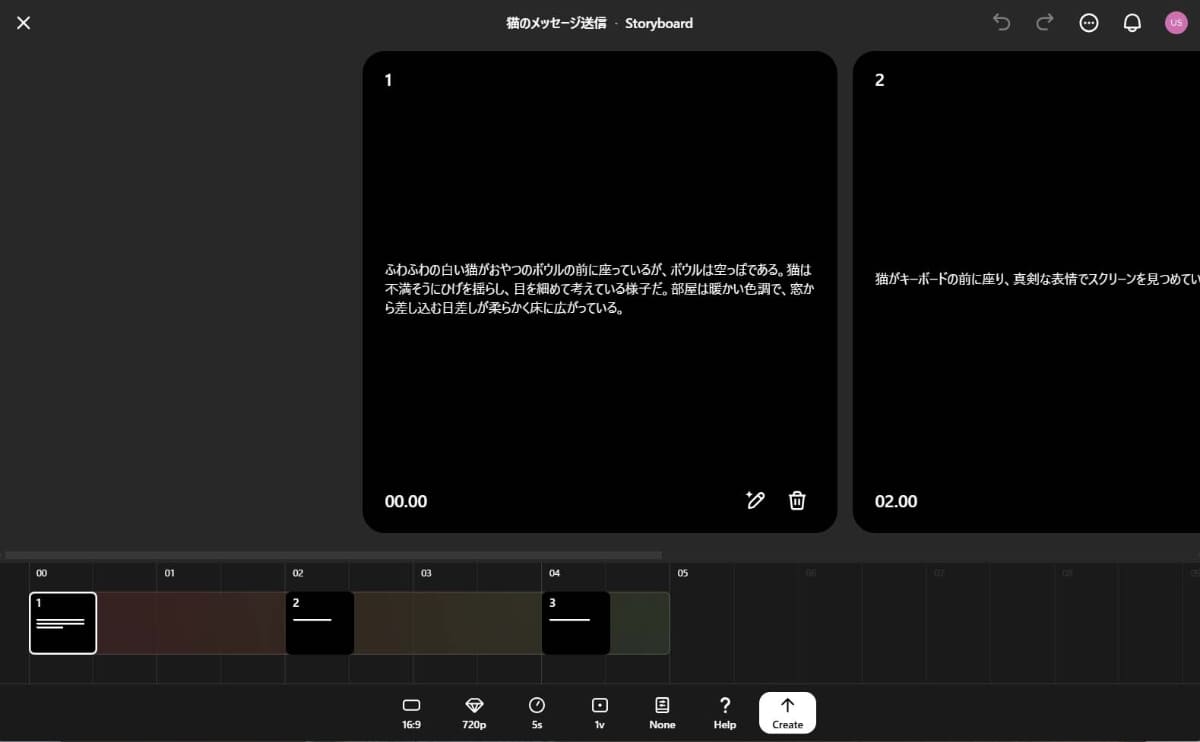Select the project title 猫のメッセージ送信

[x=555, y=23]
